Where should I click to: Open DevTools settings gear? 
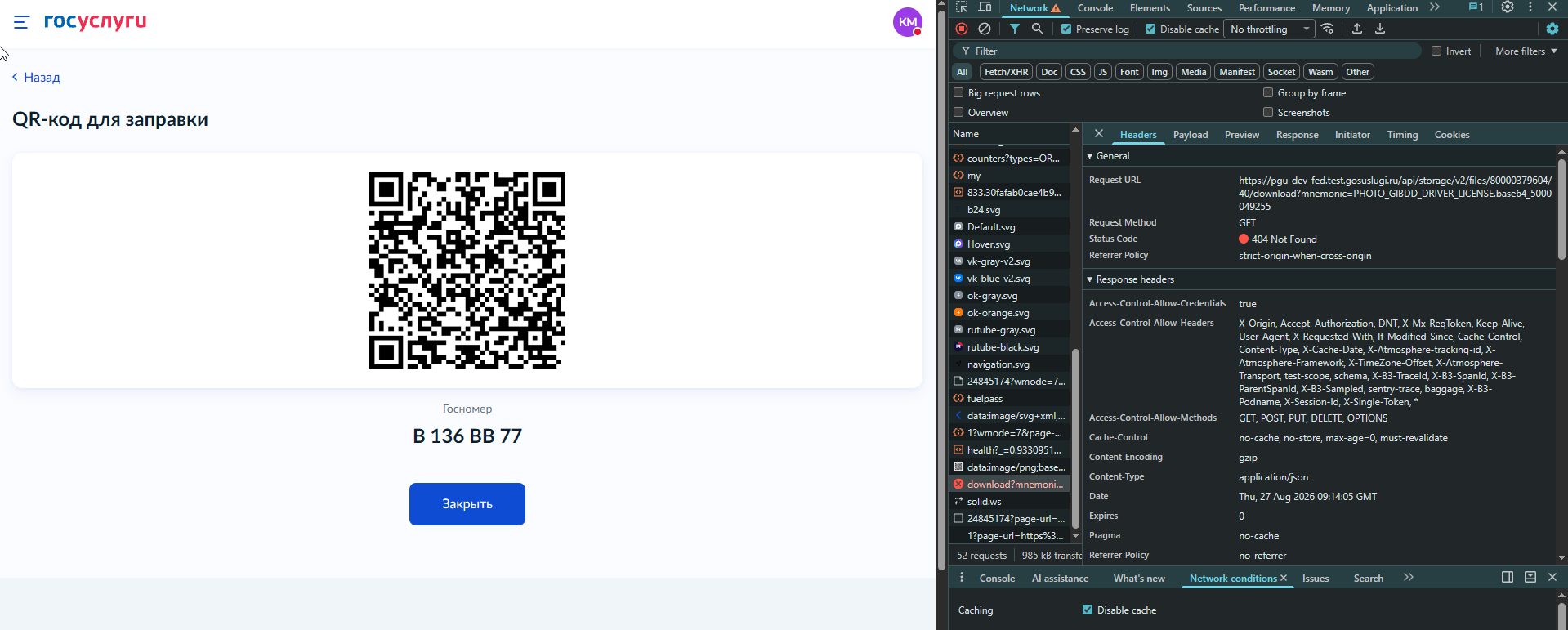[1508, 7]
